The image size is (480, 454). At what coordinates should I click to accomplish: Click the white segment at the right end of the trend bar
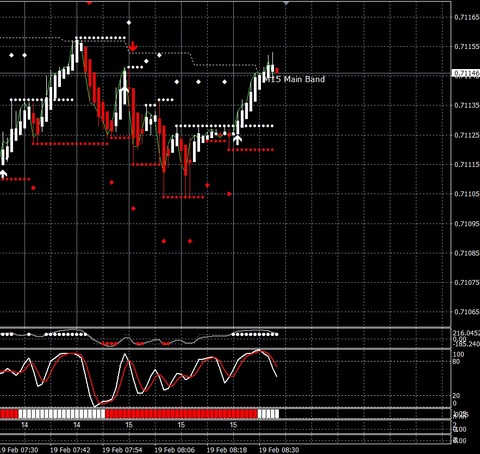(269, 414)
